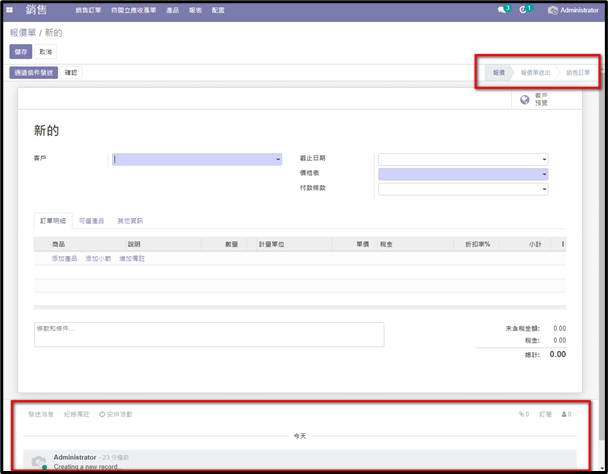Select the 報價單送出 status stage
Viewport: 608px width, 474px height.
coord(535,73)
